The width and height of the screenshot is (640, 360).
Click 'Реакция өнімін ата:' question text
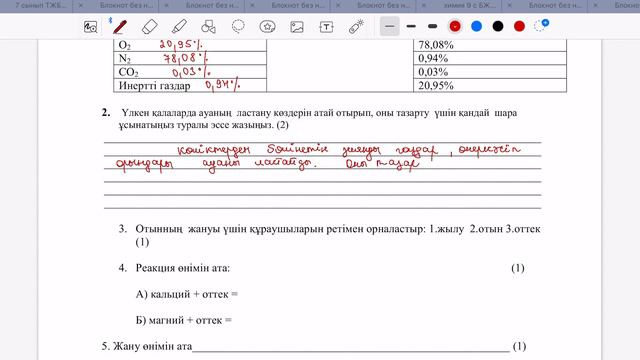point(182,268)
